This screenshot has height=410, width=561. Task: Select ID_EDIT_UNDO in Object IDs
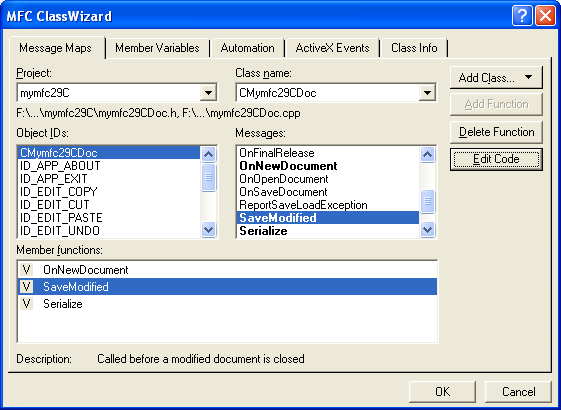tap(109, 231)
